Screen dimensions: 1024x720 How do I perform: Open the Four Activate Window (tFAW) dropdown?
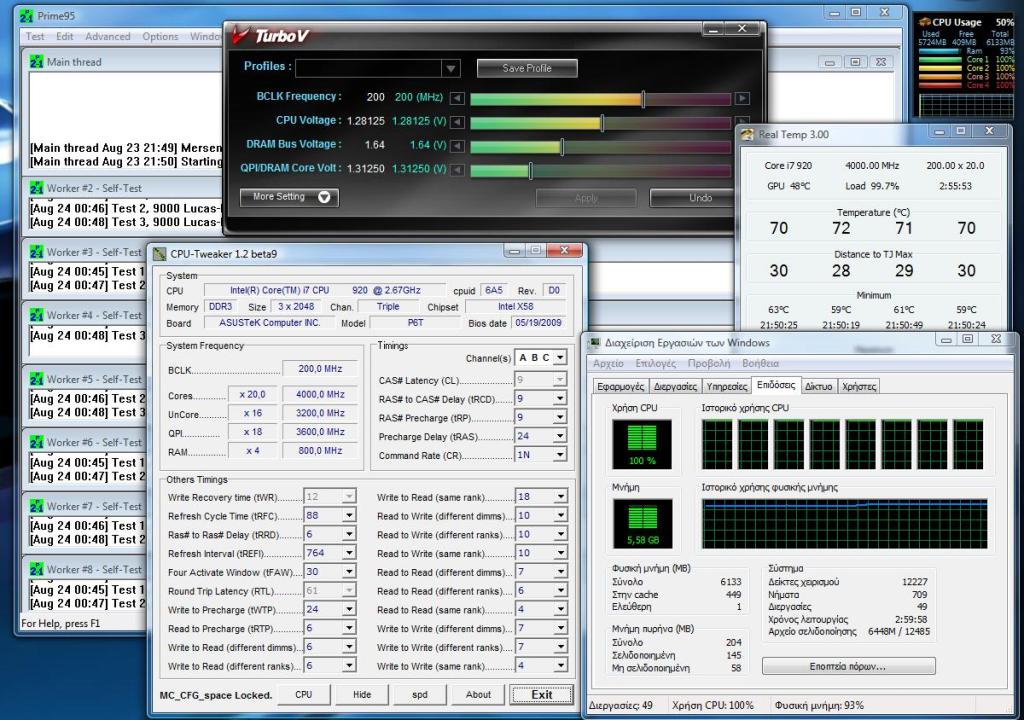point(349,572)
